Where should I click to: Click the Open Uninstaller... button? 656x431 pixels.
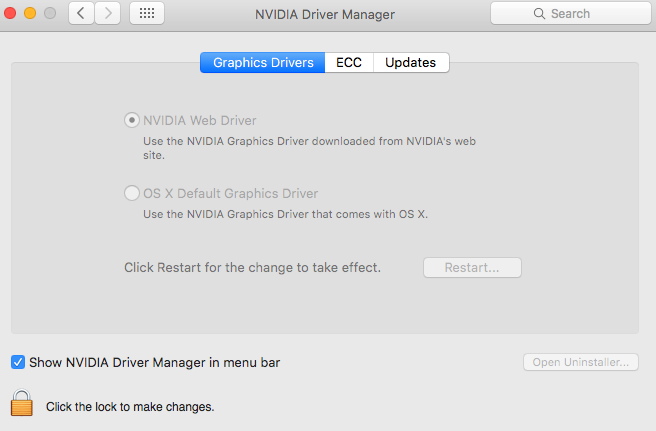coord(580,362)
